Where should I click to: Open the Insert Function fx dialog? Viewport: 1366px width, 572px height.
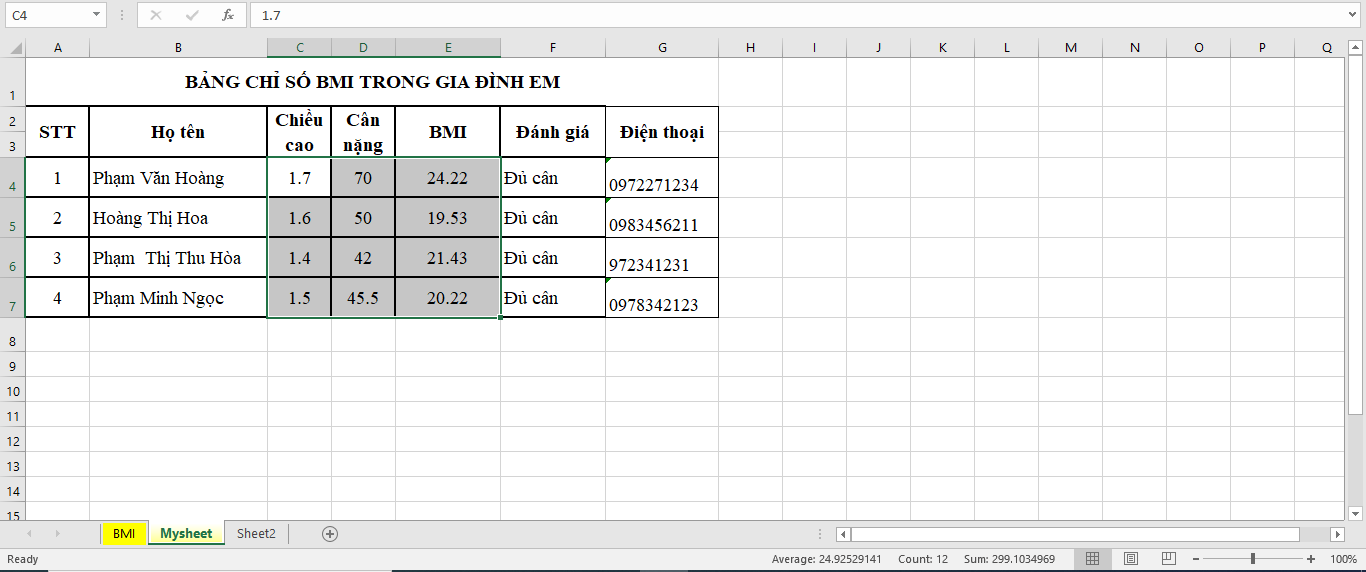click(228, 15)
